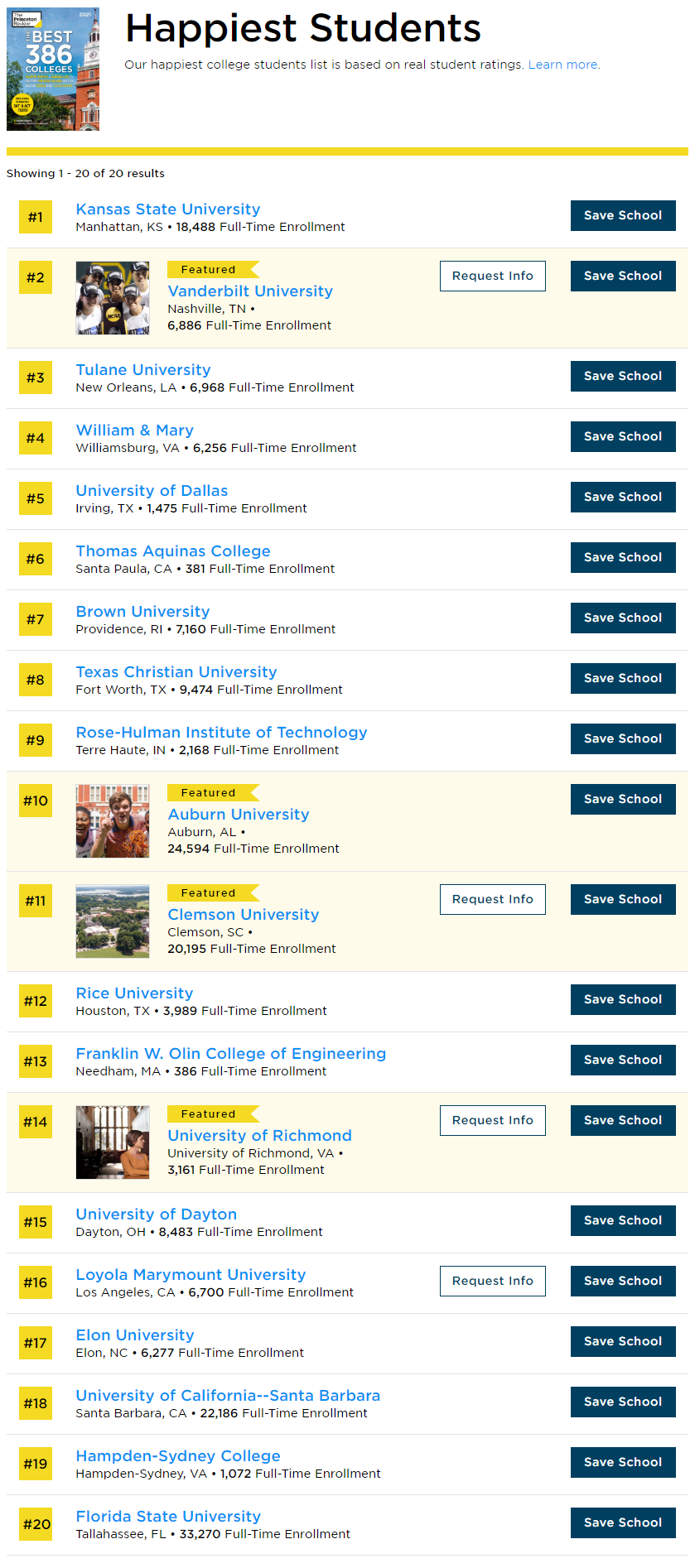Save Tulane University to your schools
This screenshot has height=1568, width=695.
point(623,376)
